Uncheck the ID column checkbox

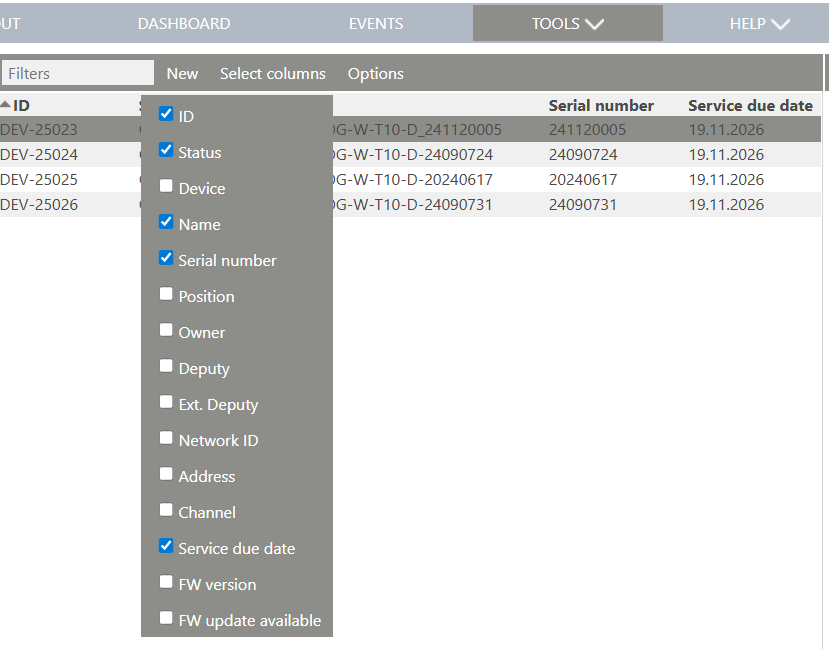tap(166, 113)
